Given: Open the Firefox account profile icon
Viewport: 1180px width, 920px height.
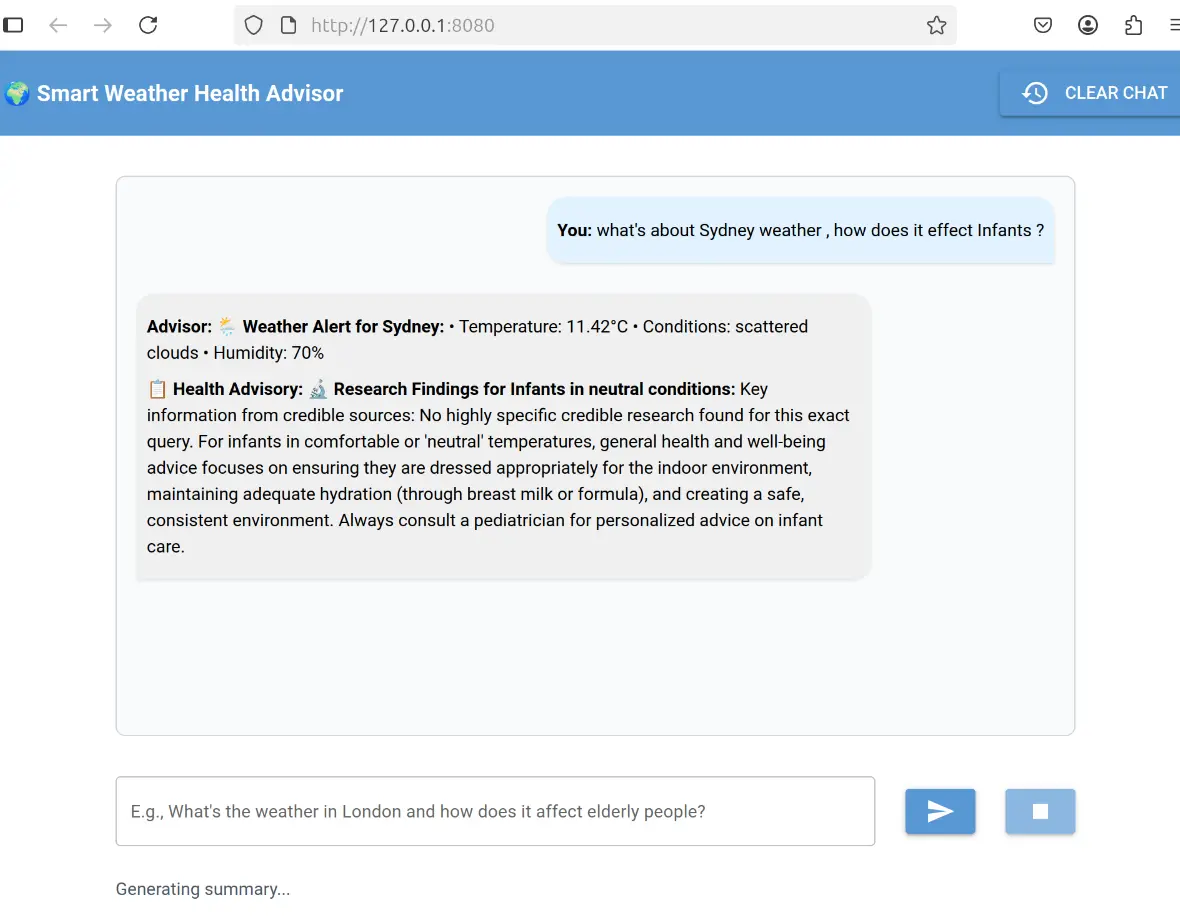Looking at the screenshot, I should click(1087, 25).
